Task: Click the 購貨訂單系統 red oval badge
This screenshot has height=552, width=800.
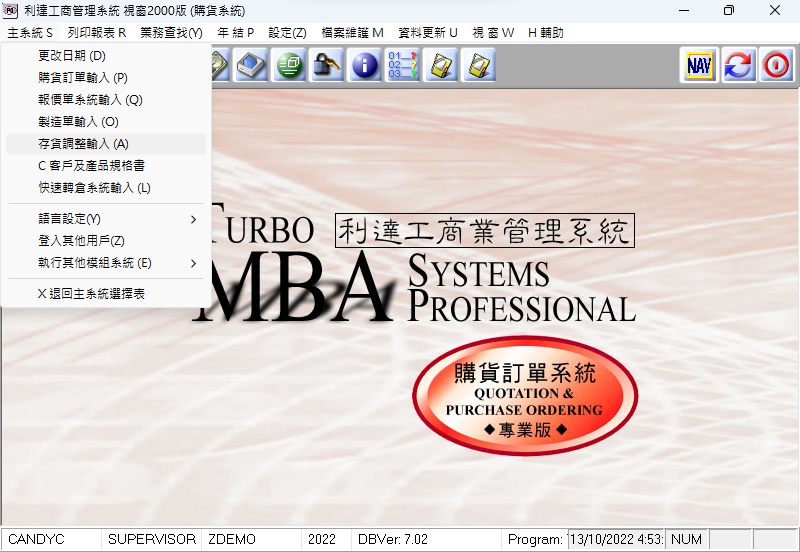Action: click(x=525, y=395)
